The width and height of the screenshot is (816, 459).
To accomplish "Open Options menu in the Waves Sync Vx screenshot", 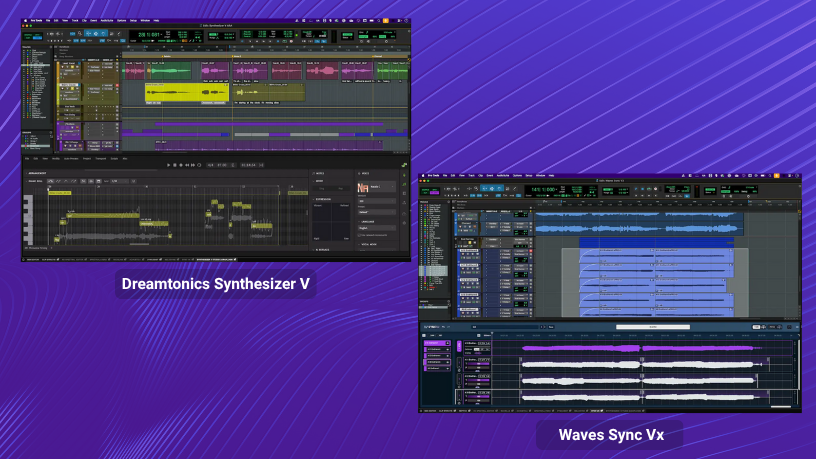I will click(x=517, y=175).
